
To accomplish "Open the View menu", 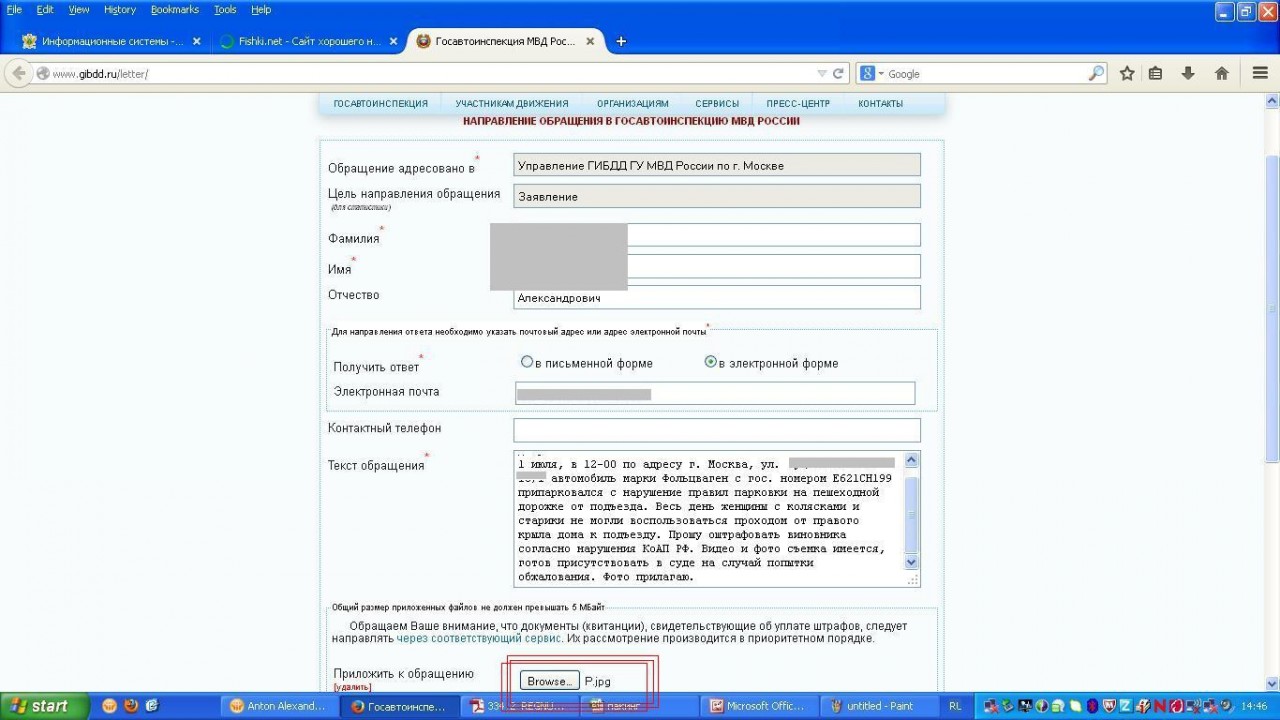I will pyautogui.click(x=79, y=9).
